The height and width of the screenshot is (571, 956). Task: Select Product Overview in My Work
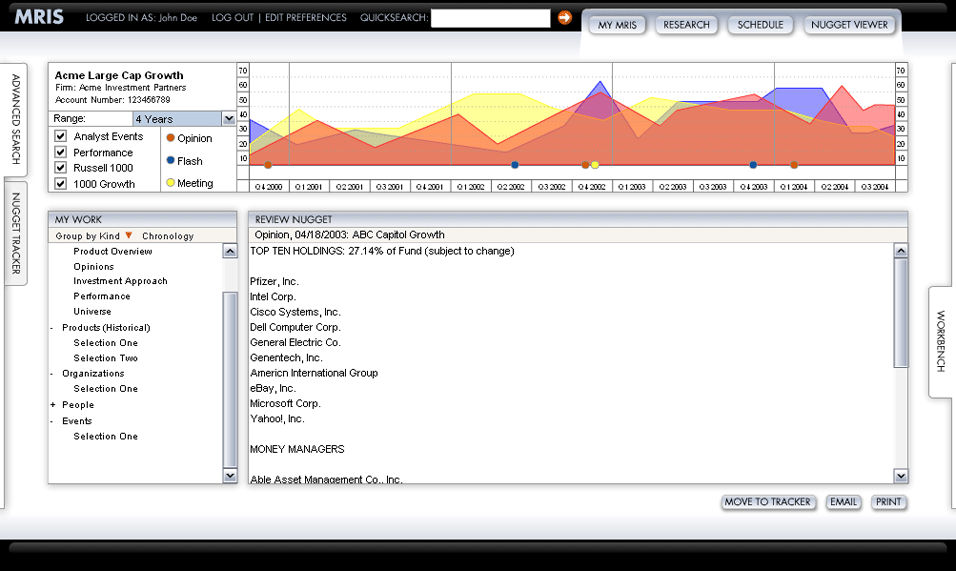113,251
